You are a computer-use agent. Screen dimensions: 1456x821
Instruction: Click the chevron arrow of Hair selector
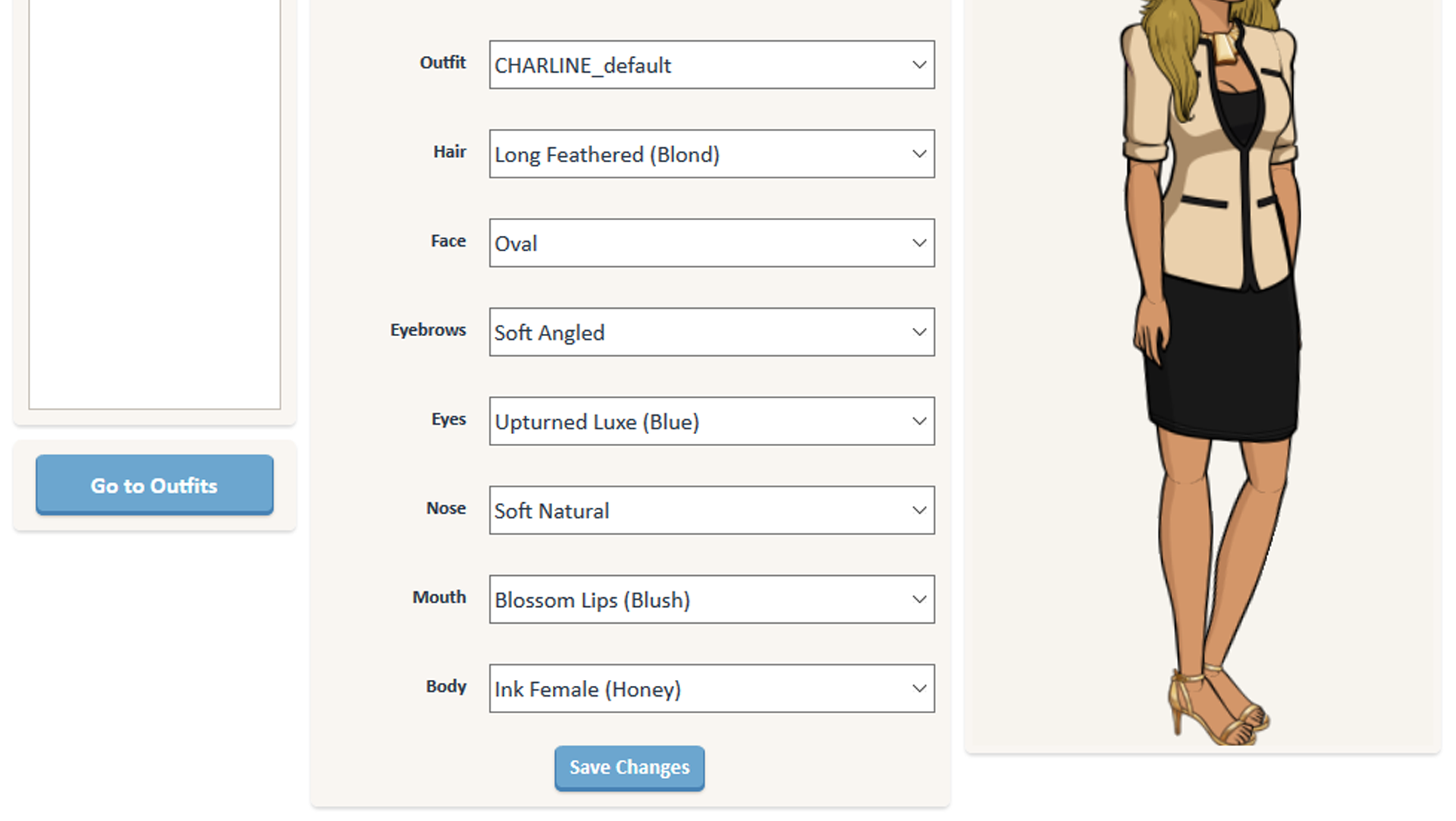(919, 154)
